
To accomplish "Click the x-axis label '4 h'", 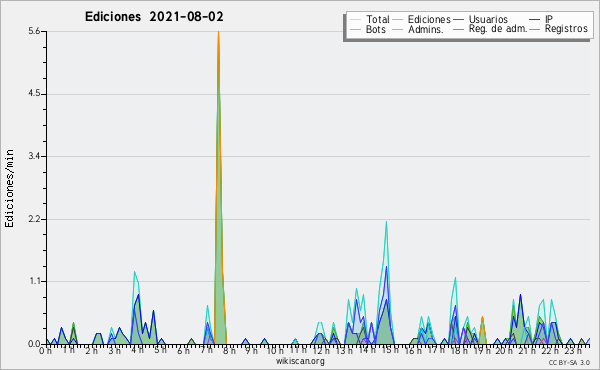I will tap(137, 350).
